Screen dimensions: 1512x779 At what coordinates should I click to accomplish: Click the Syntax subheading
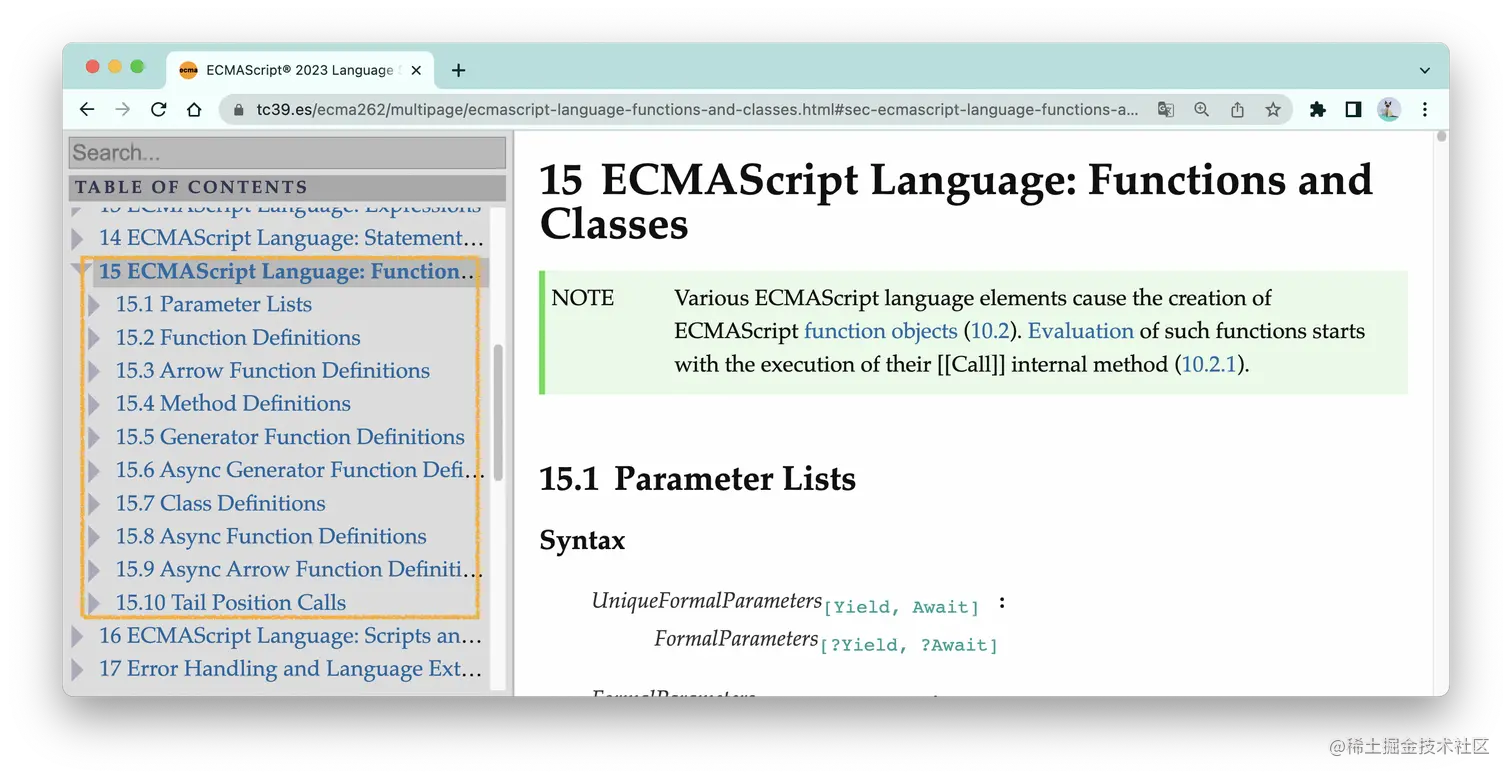582,541
